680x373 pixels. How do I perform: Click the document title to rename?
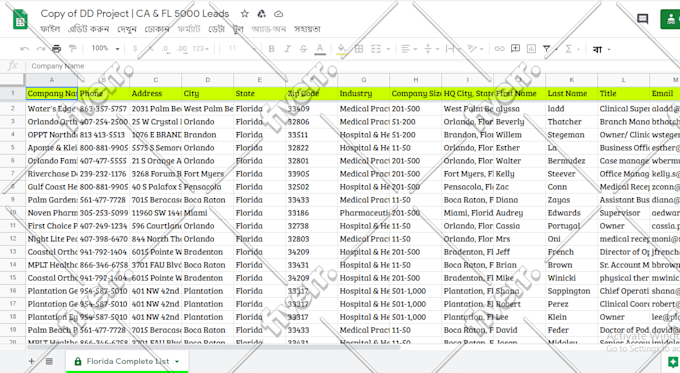tap(134, 14)
